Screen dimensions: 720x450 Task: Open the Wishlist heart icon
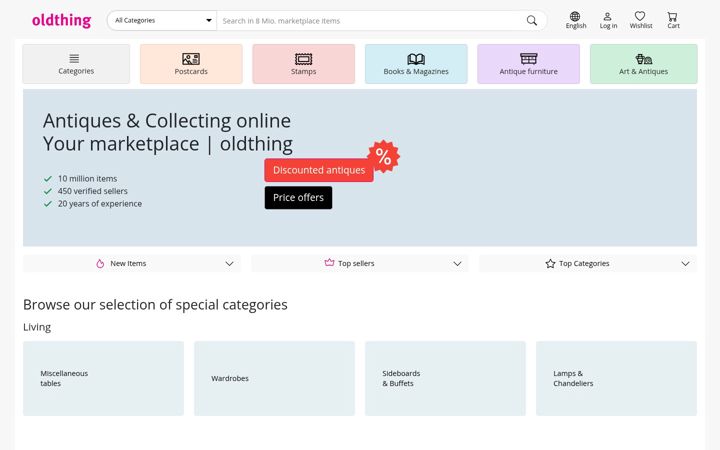pyautogui.click(x=640, y=16)
